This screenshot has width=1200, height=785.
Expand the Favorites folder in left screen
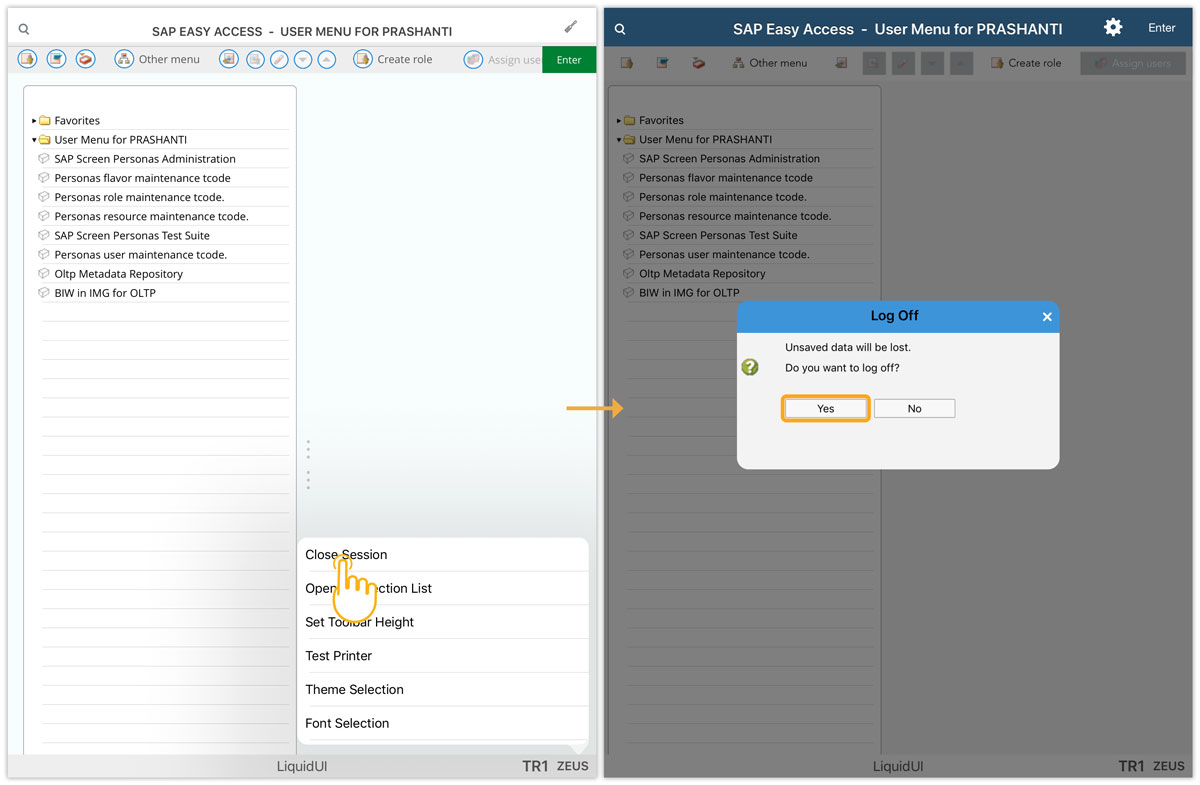click(34, 121)
